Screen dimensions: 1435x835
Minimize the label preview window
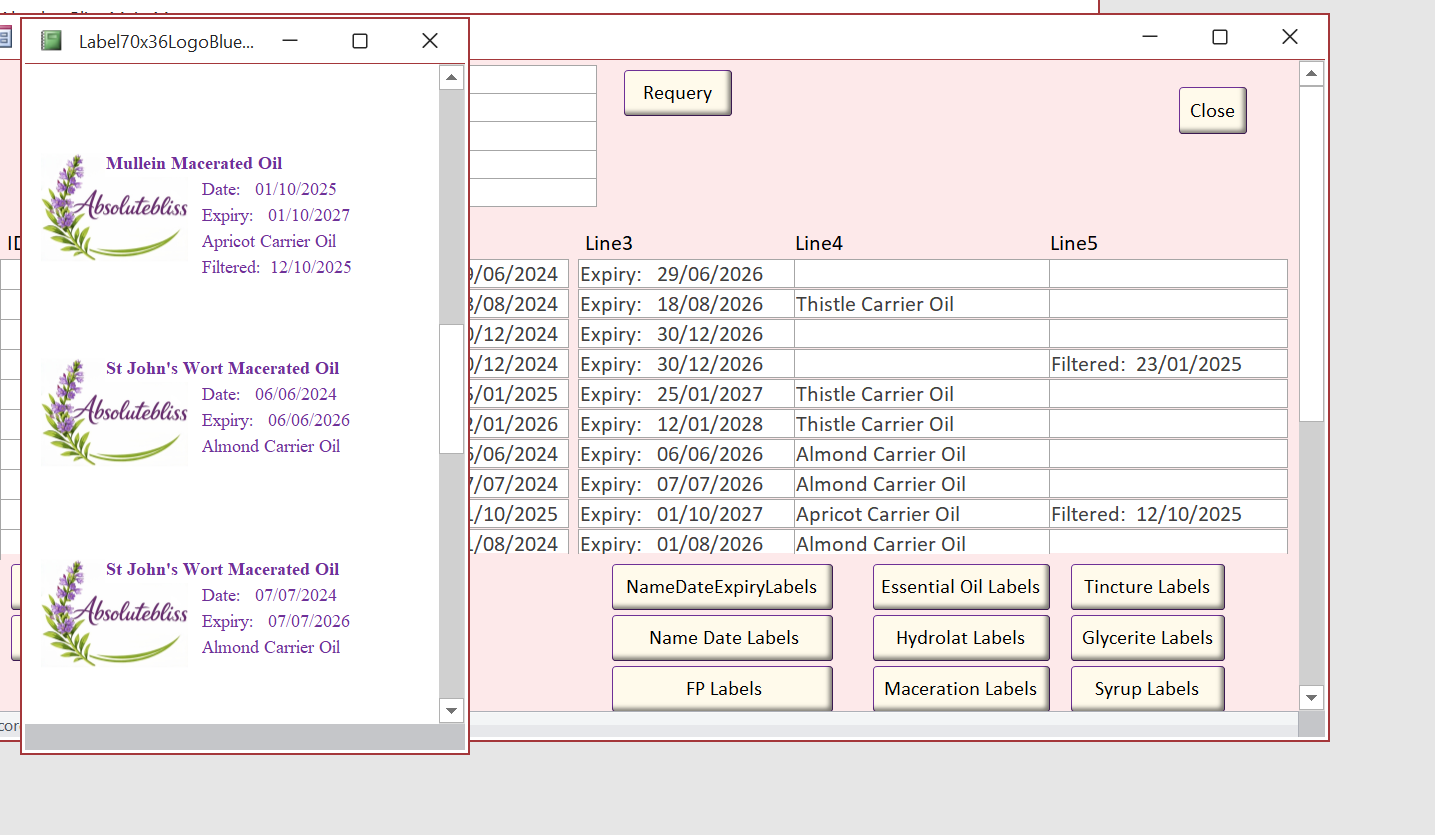290,41
